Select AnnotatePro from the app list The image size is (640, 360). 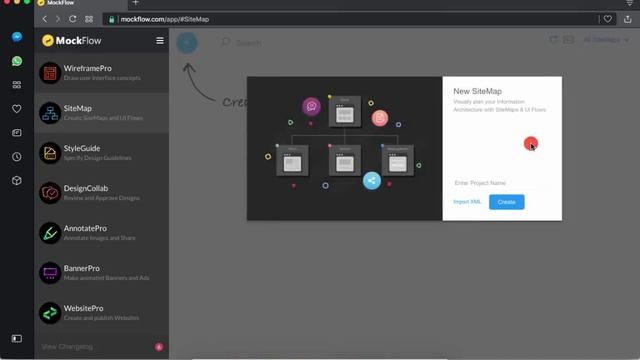coord(102,233)
